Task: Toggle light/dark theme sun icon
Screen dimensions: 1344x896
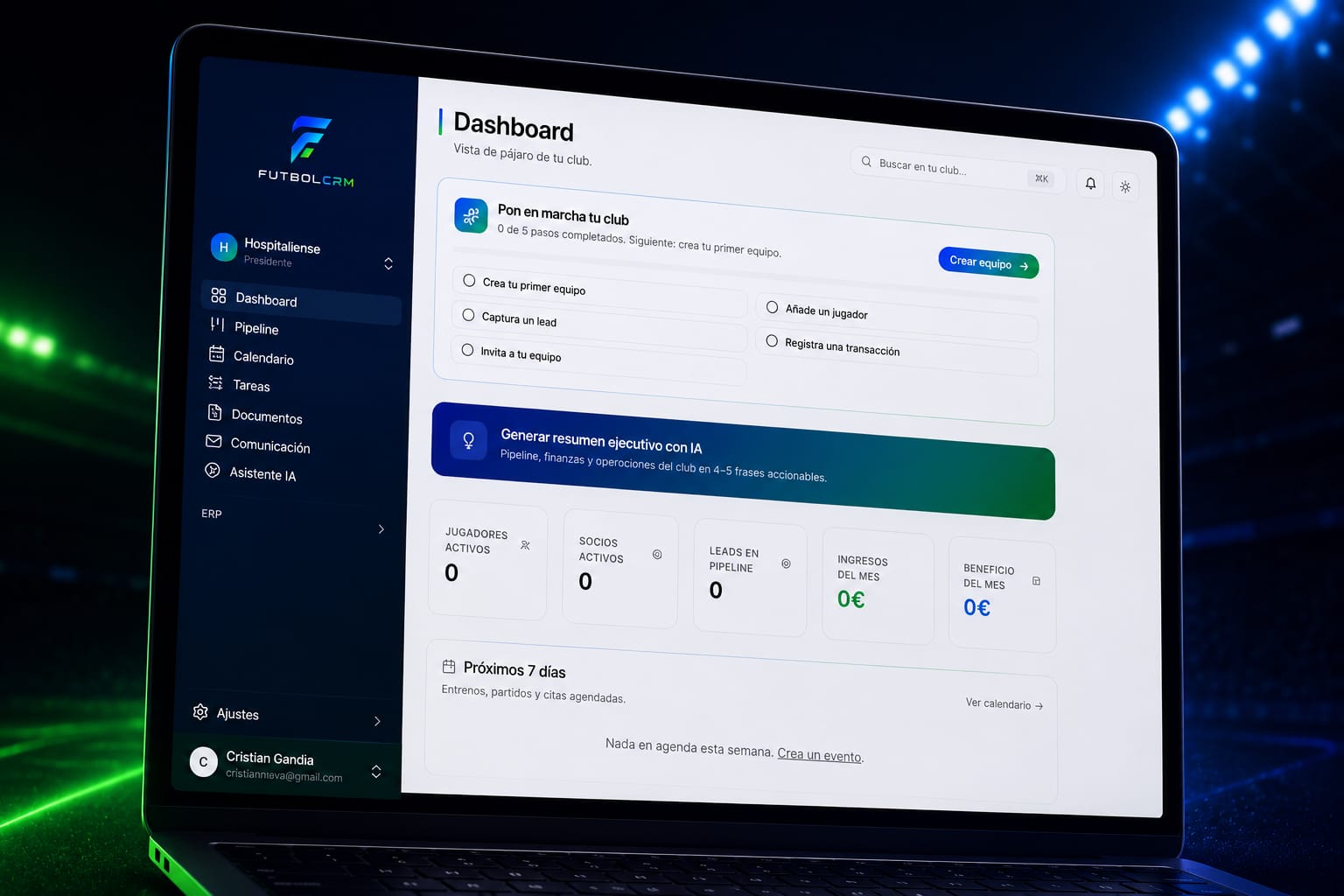Action: coord(1125,186)
